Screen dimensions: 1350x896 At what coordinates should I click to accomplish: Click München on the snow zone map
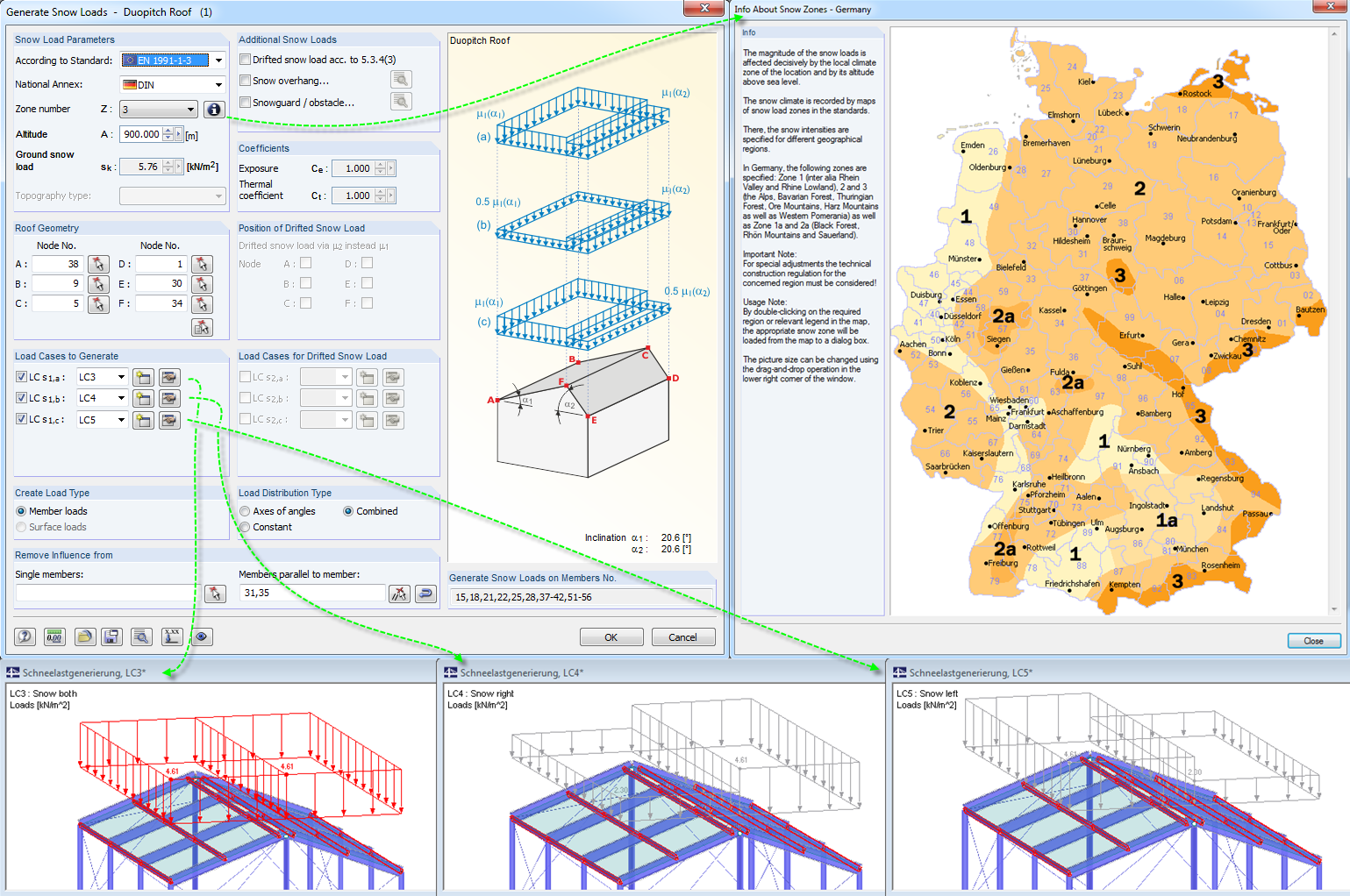point(1190,549)
